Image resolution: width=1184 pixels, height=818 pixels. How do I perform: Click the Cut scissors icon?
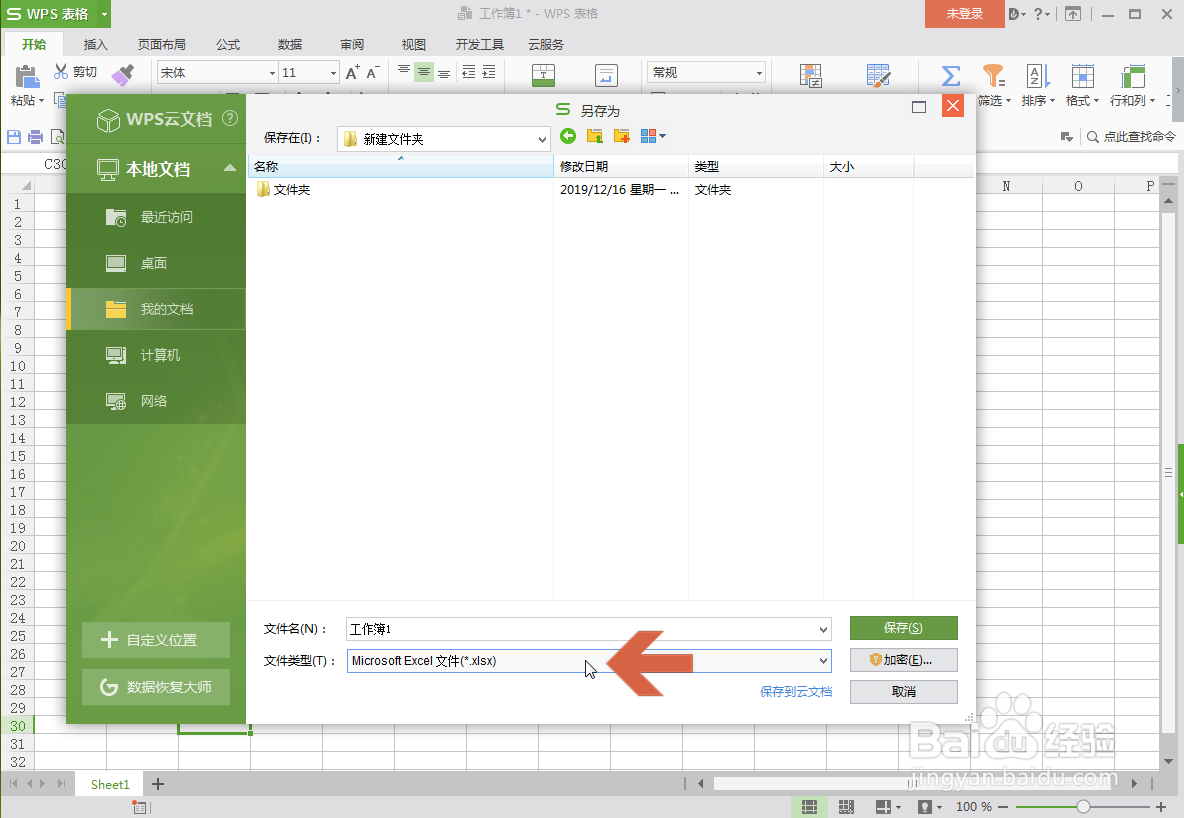tap(61, 72)
